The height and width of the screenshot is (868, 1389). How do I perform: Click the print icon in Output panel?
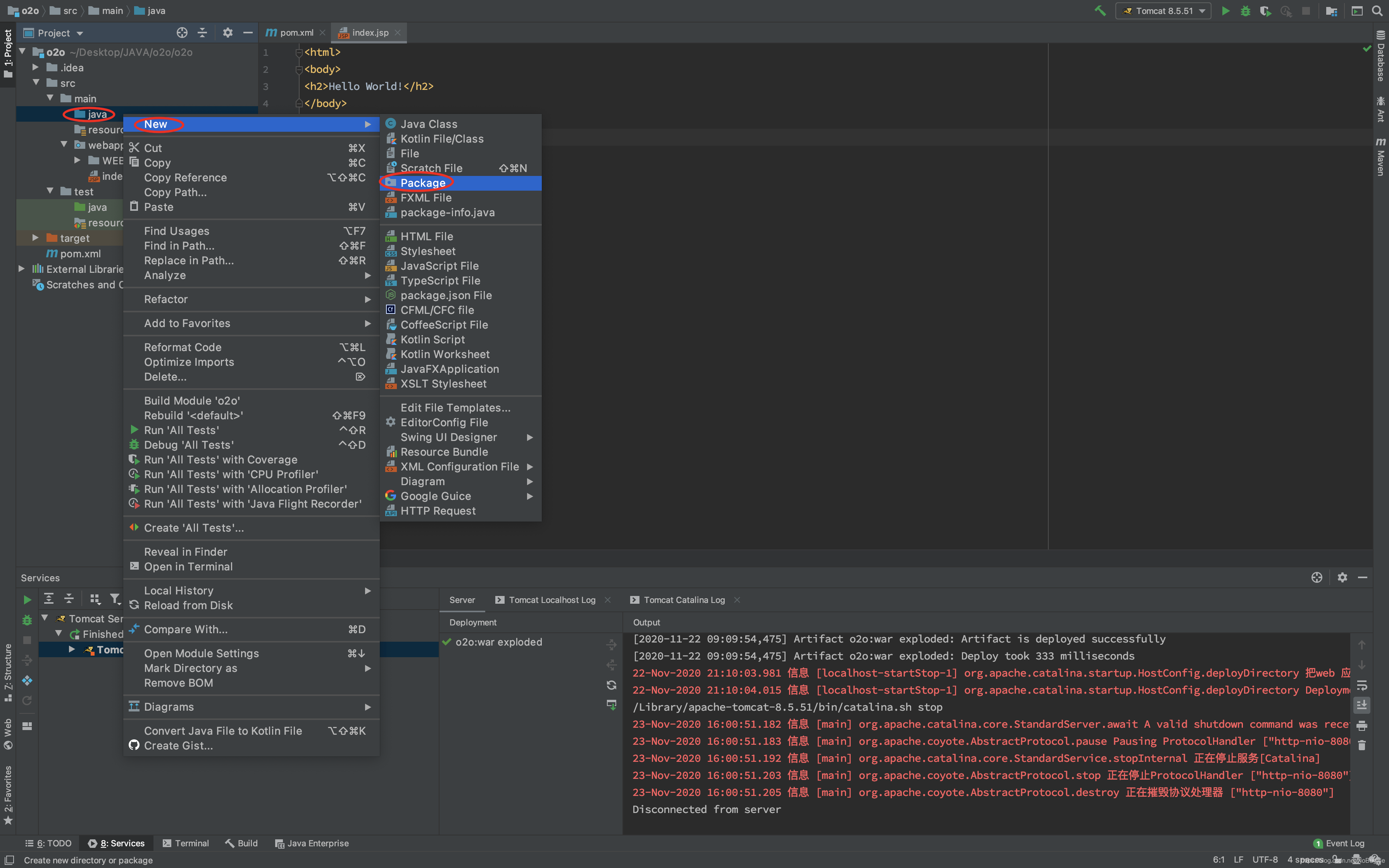[x=1361, y=726]
